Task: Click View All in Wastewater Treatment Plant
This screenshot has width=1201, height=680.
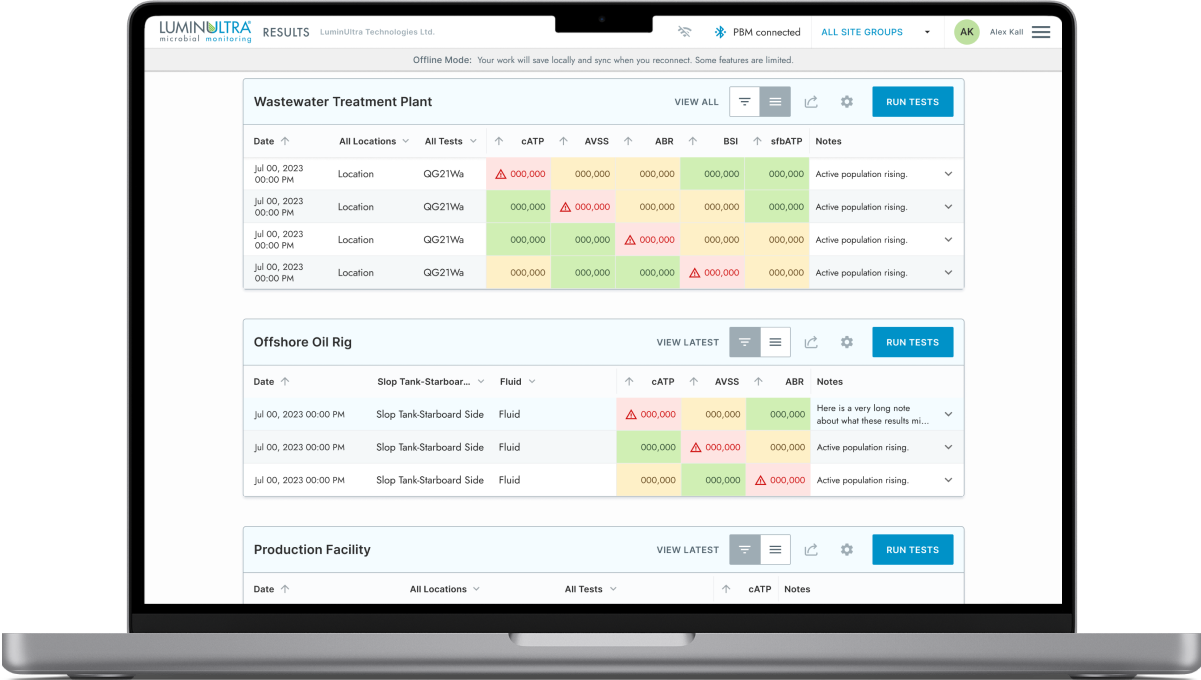Action: click(696, 102)
